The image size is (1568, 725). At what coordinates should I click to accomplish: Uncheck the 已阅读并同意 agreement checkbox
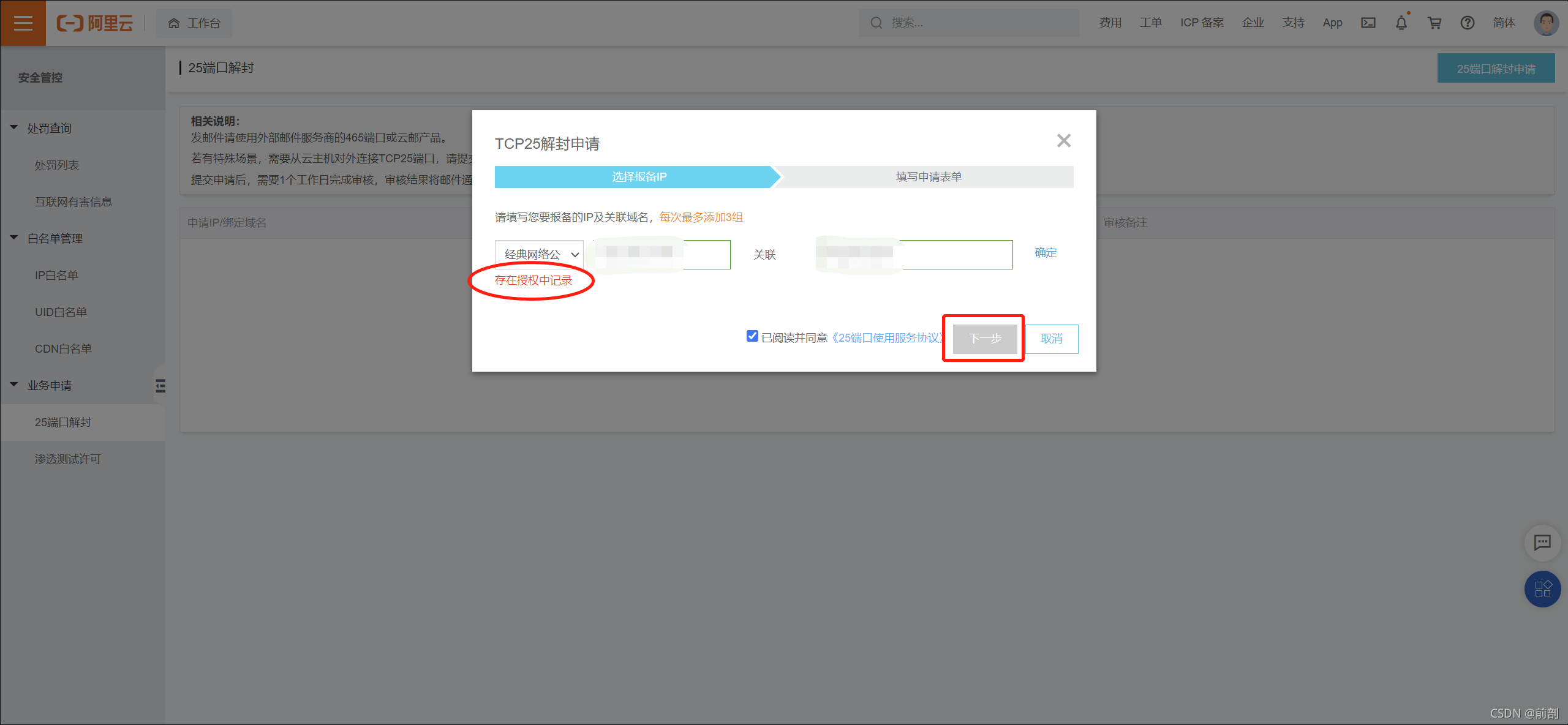click(752, 336)
